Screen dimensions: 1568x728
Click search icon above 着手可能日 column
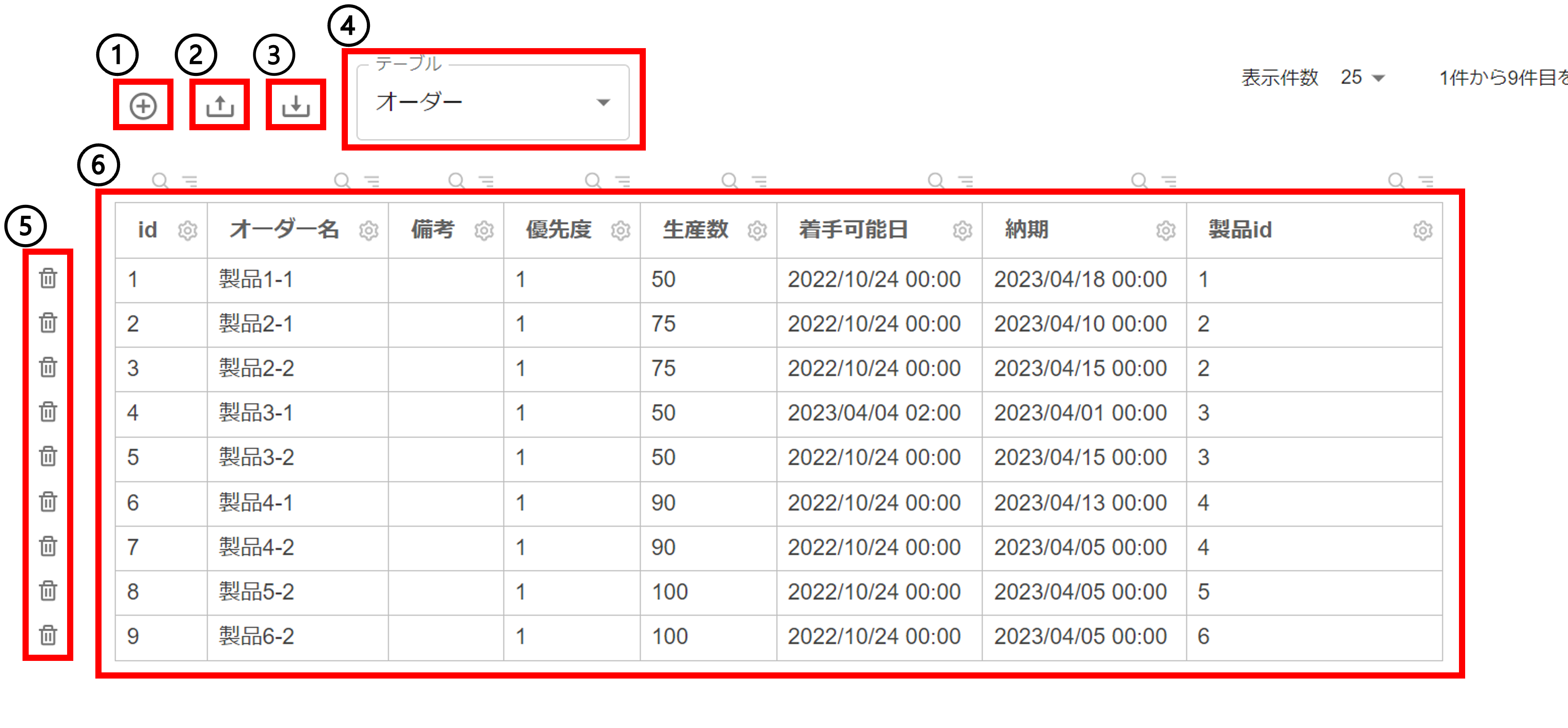click(935, 181)
